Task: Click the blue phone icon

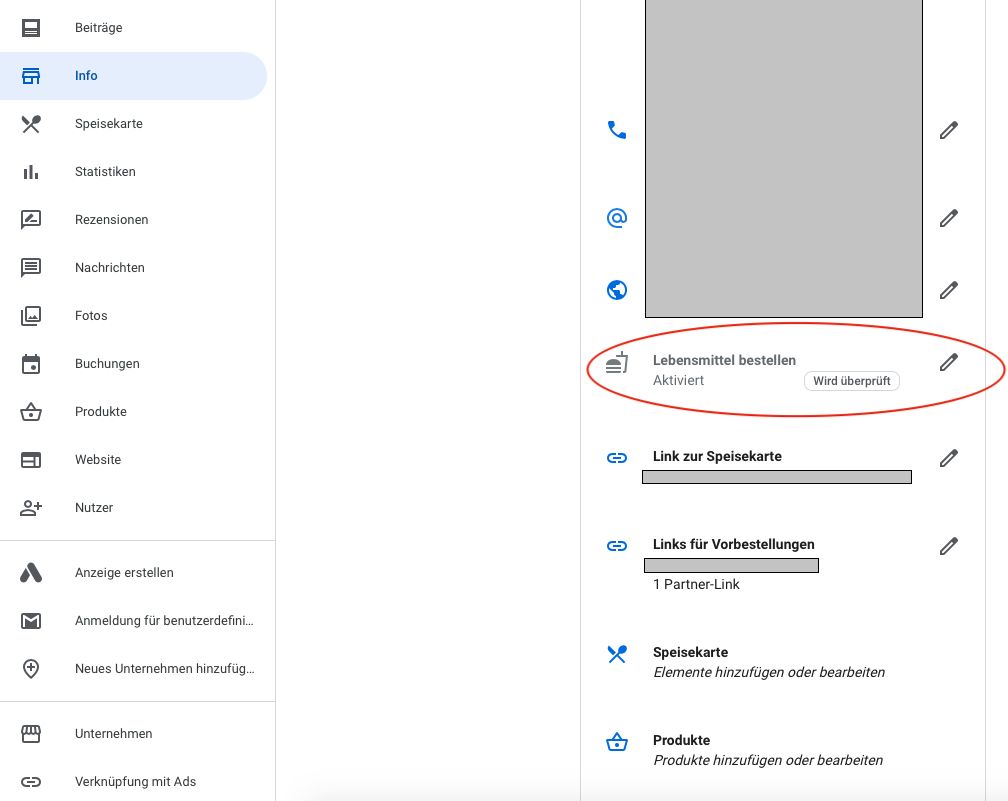Action: pos(617,130)
